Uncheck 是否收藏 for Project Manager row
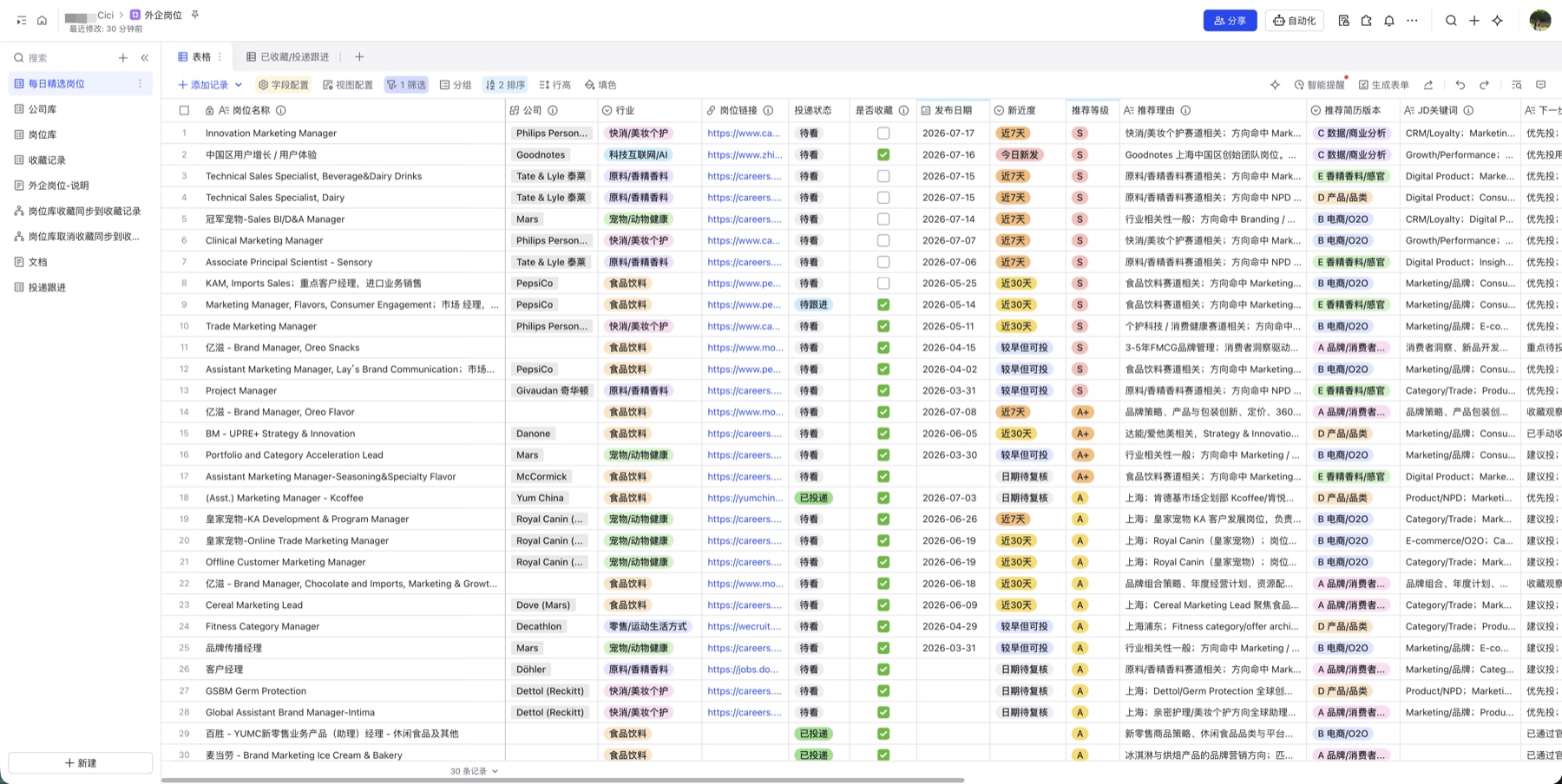 [883, 390]
